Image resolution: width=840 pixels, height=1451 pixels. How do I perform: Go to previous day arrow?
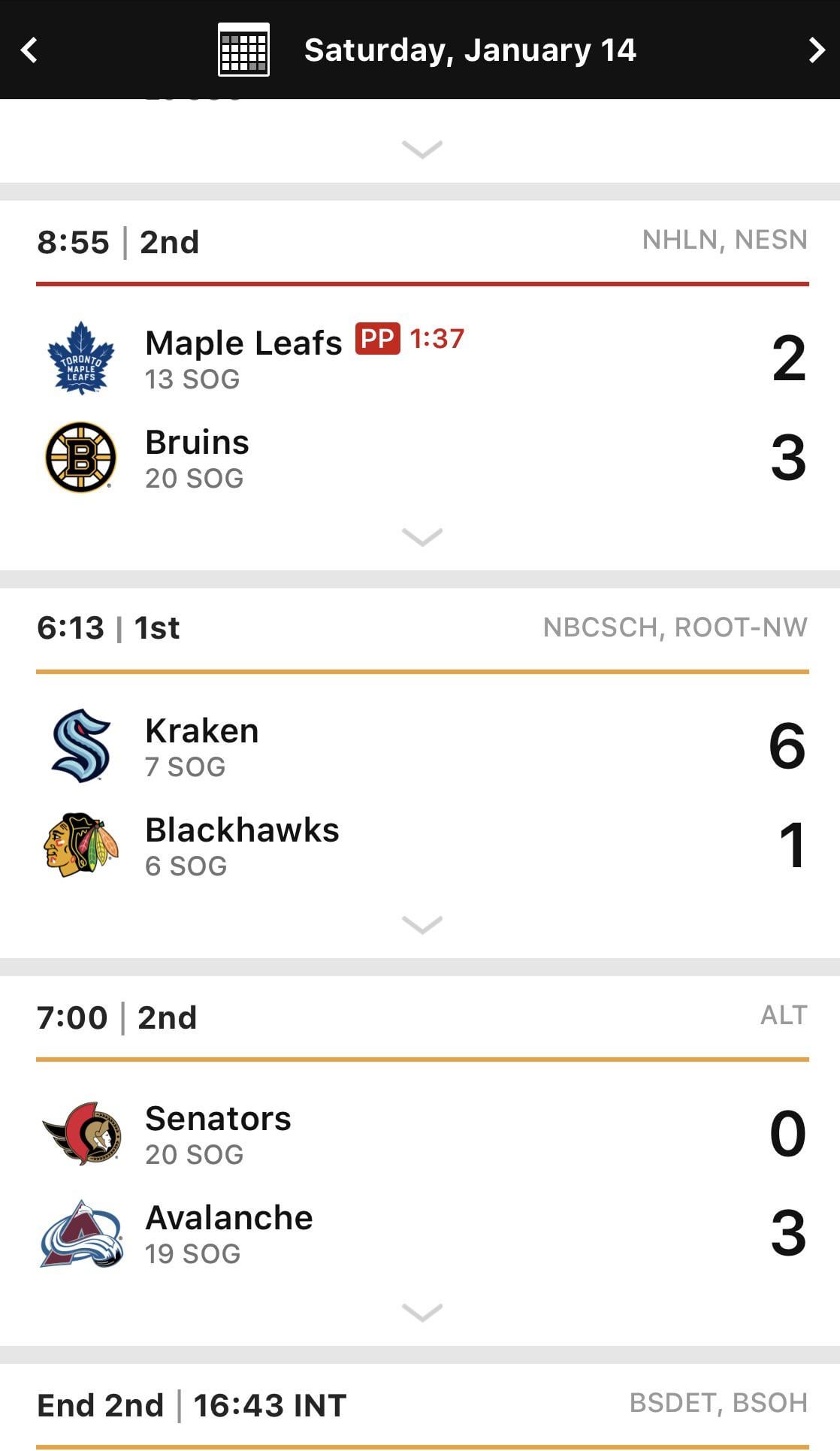[29, 50]
